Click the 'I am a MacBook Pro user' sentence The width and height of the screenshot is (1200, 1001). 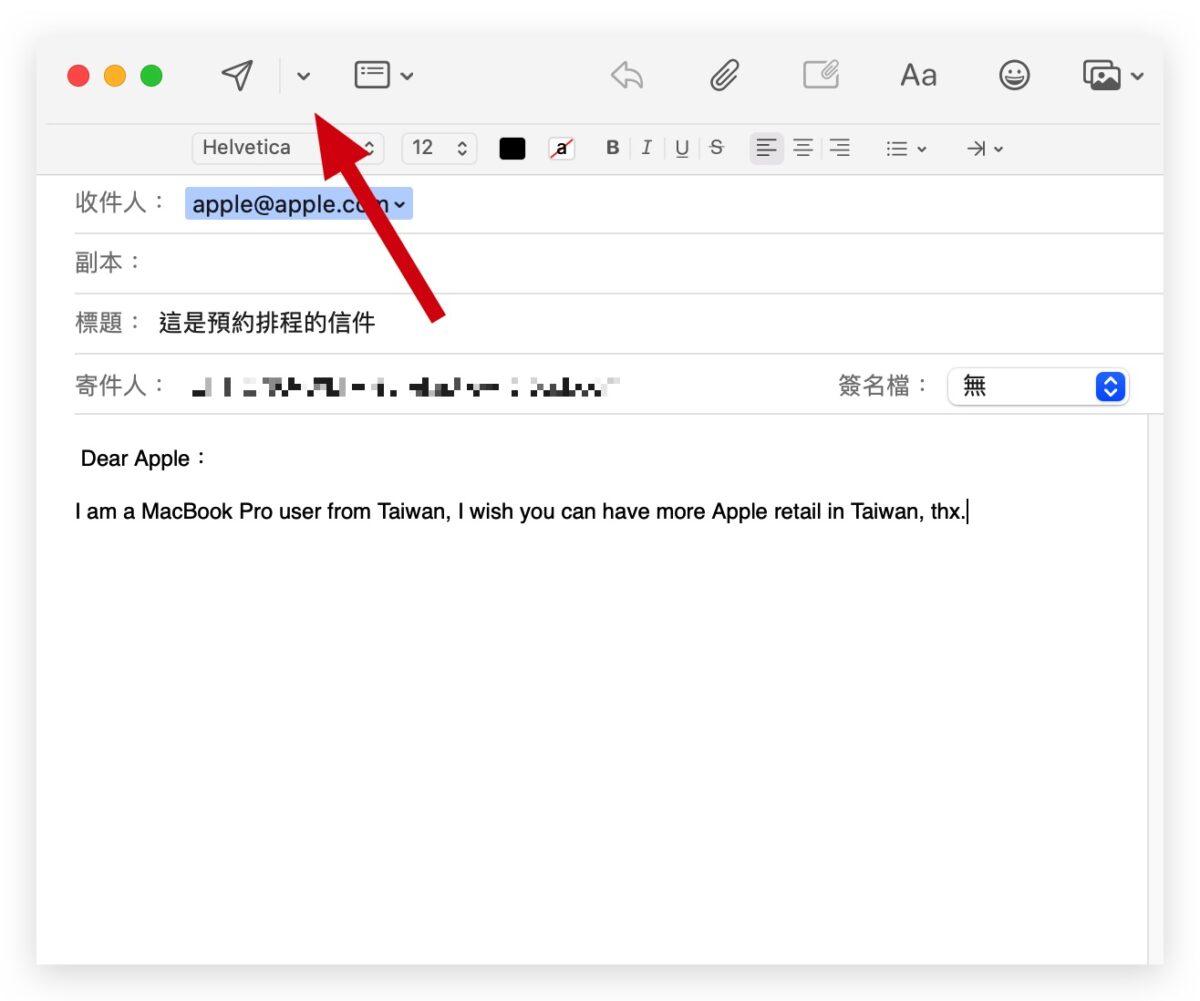521,512
